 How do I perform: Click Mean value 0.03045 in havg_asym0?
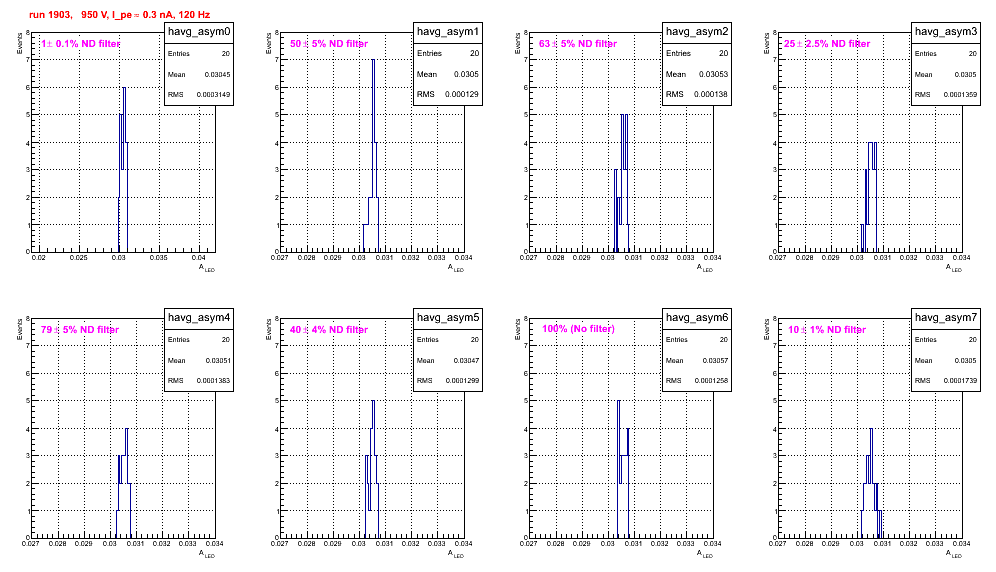(217, 74)
